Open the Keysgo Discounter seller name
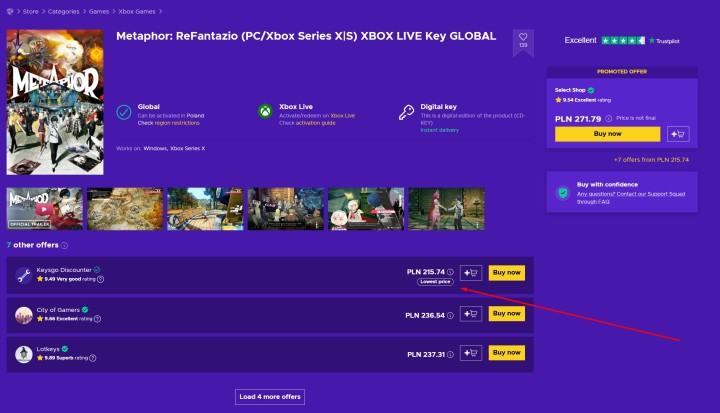The width and height of the screenshot is (720, 413). point(64,270)
